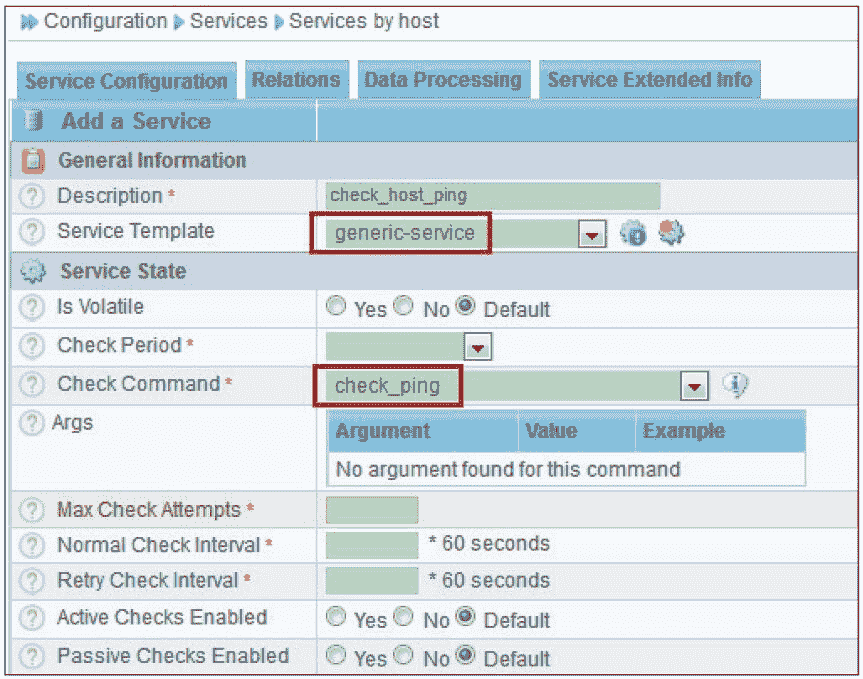The height and width of the screenshot is (679, 863).
Task: Select No for Active Checks Enabled
Action: (404, 618)
